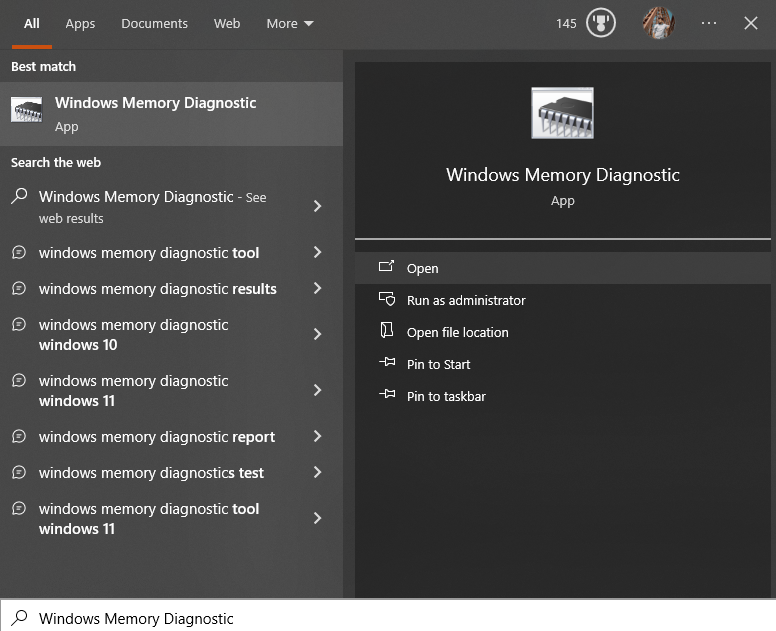Image resolution: width=776 pixels, height=631 pixels.
Task: Expand arrow for windows memory diagnostics test
Action: 318,472
